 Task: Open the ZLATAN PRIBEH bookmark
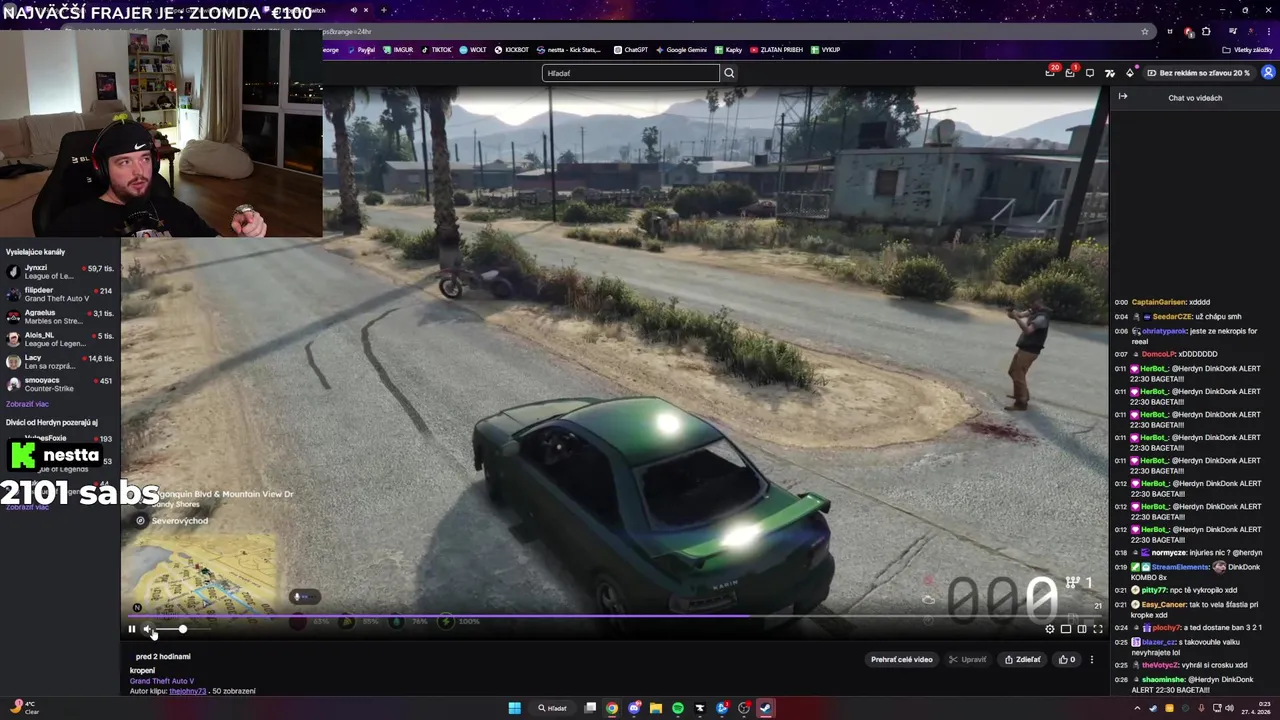(x=776, y=49)
